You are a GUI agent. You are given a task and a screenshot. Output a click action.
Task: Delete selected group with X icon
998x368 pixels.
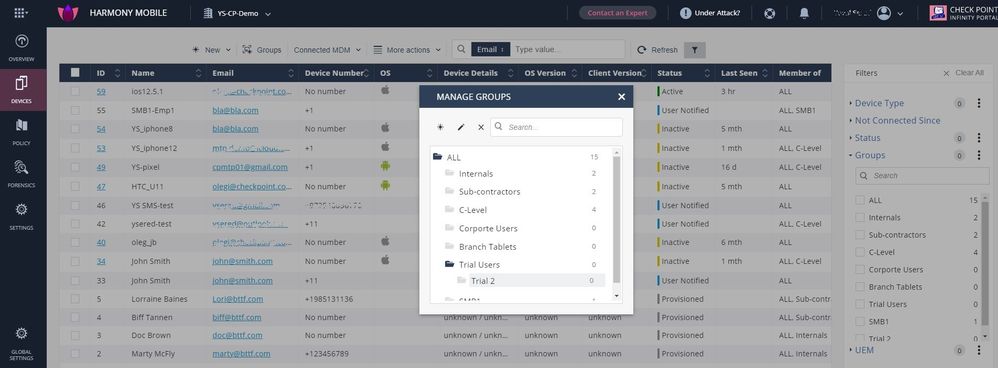(481, 127)
